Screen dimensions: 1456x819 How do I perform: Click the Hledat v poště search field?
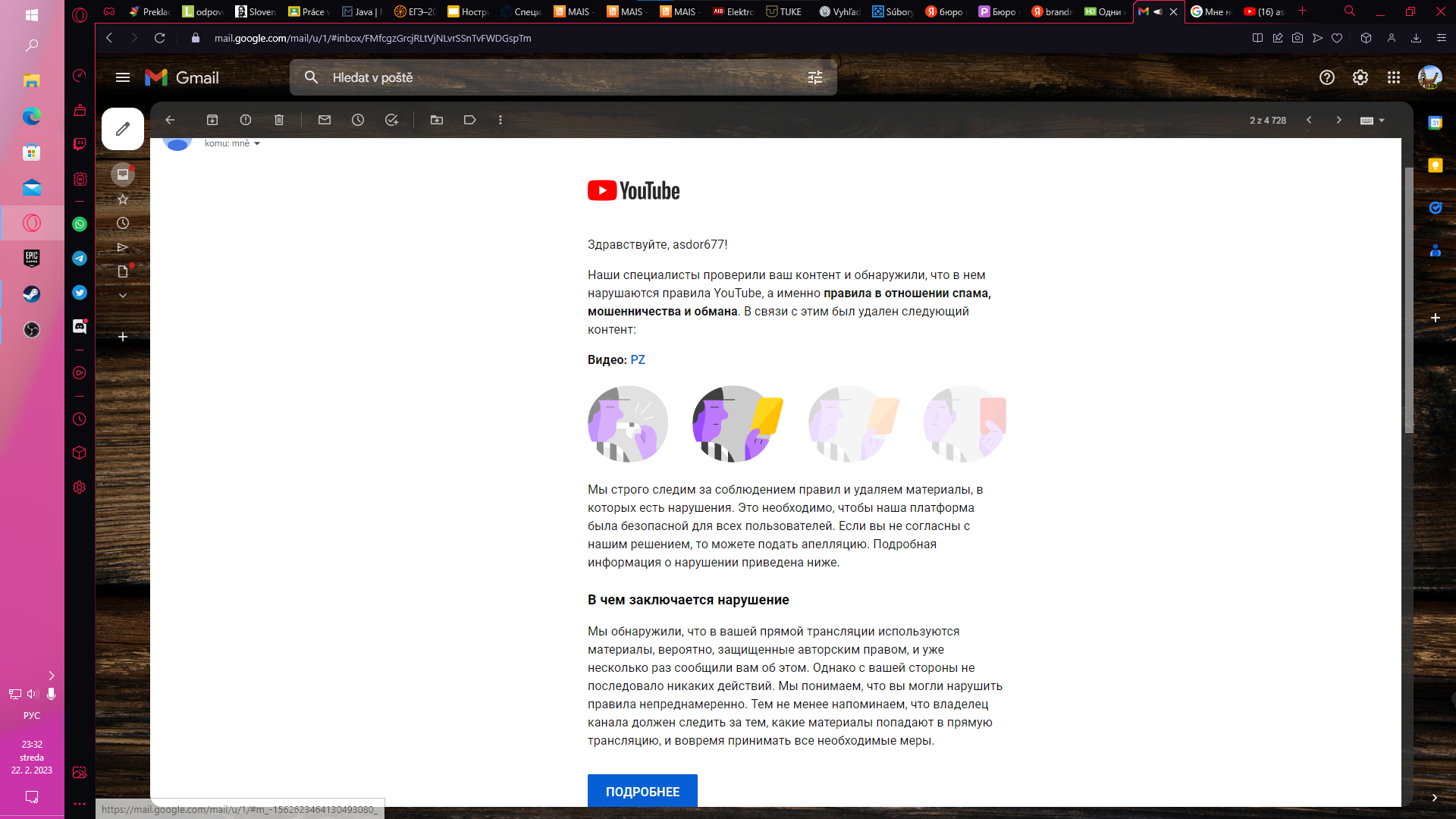[563, 77]
